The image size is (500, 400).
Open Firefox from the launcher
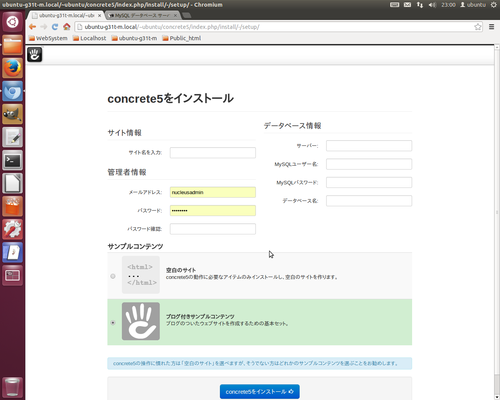tap(13, 68)
